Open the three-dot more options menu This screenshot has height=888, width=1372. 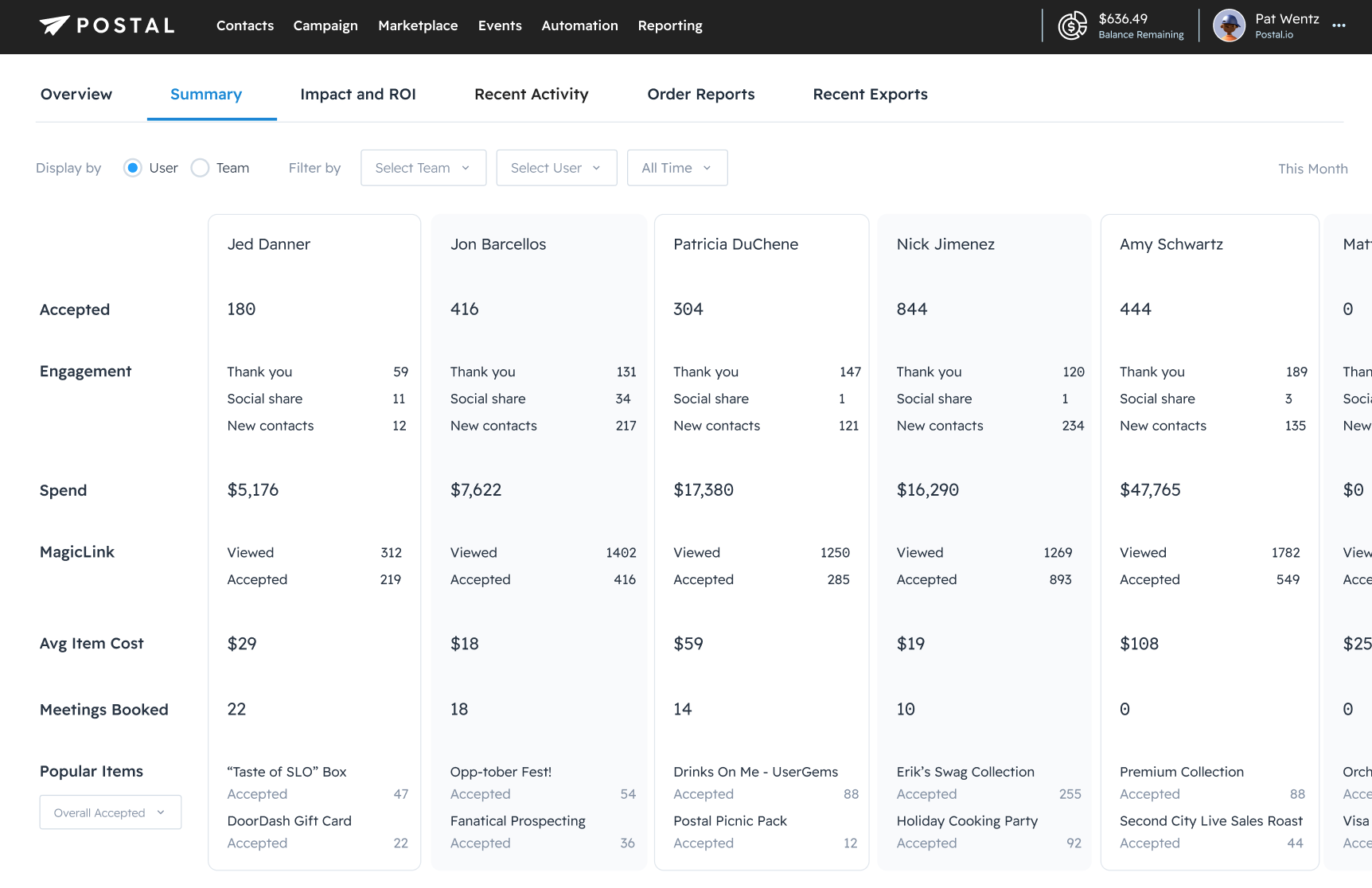tap(1339, 25)
